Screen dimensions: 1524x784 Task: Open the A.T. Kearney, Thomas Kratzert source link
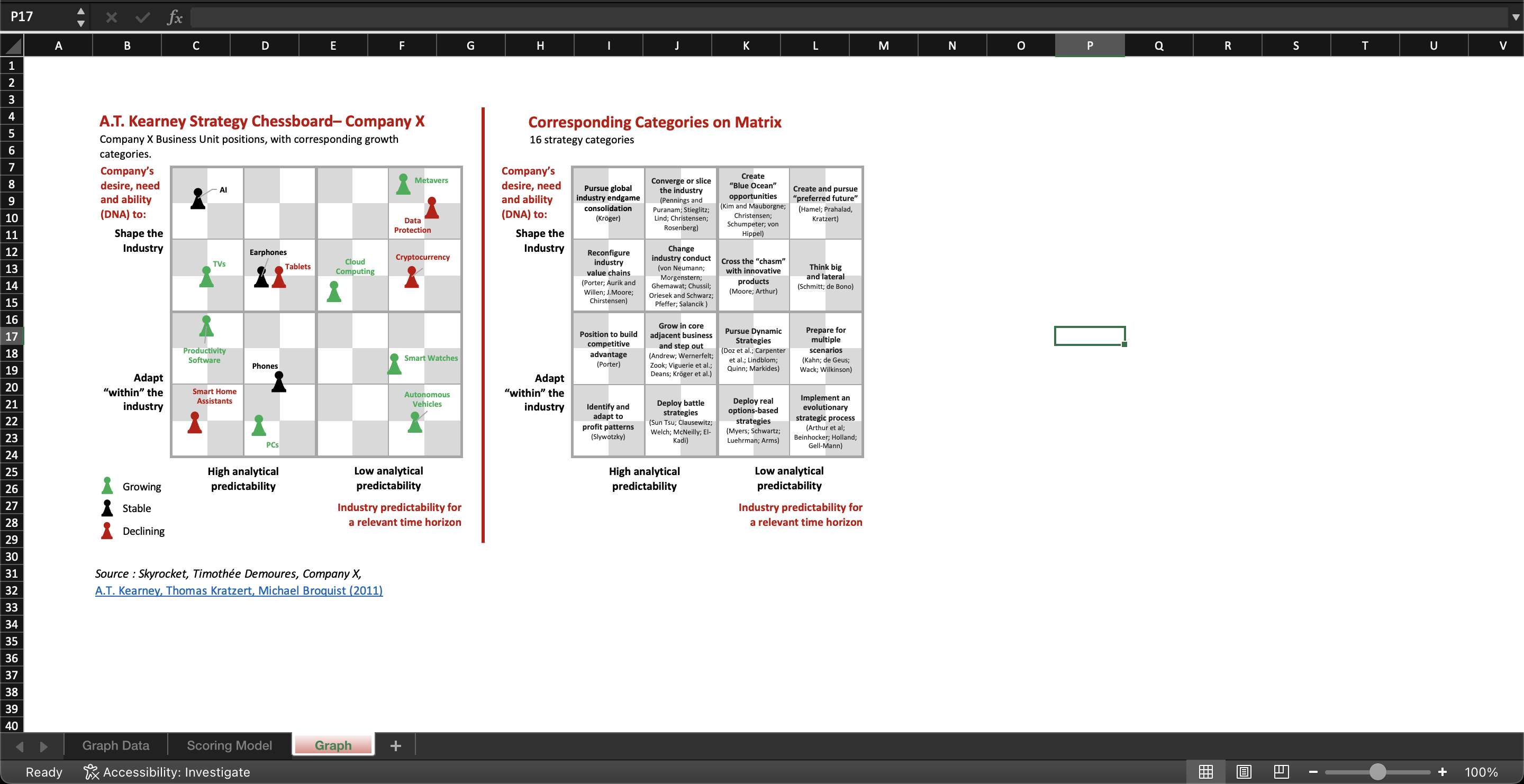pos(239,590)
